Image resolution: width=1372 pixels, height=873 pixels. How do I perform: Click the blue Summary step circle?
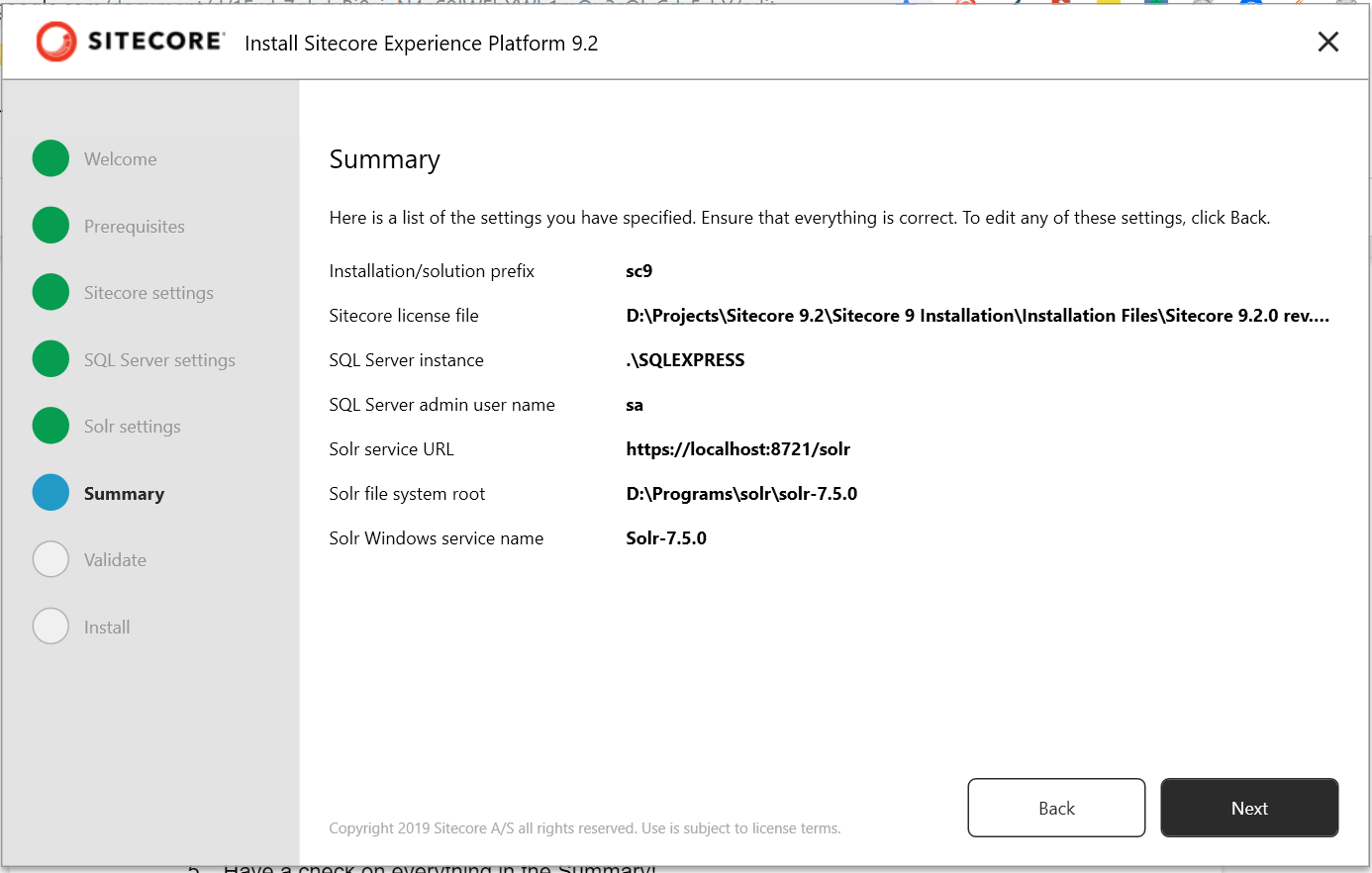(x=50, y=493)
